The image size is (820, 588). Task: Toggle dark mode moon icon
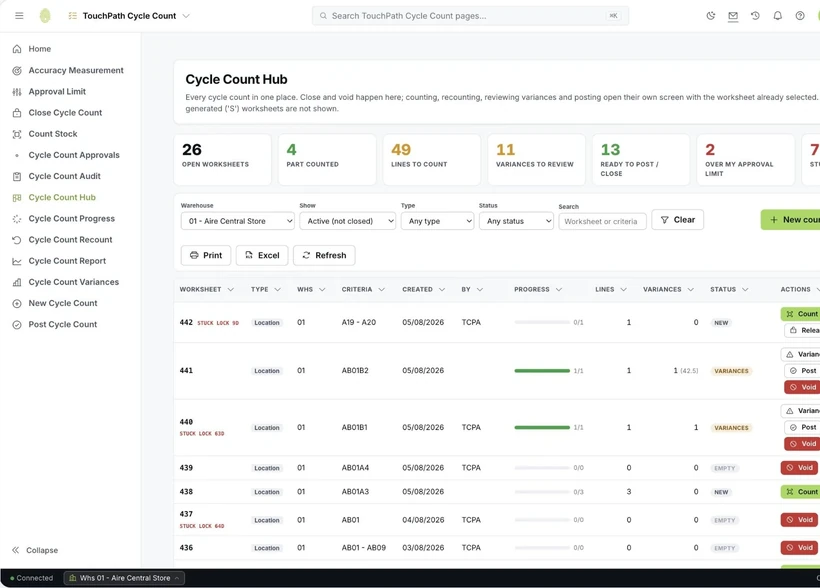(711, 16)
